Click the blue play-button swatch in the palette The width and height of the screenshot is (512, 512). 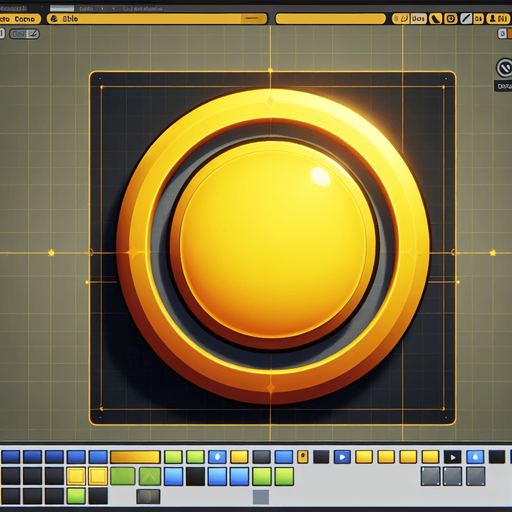(x=342, y=457)
